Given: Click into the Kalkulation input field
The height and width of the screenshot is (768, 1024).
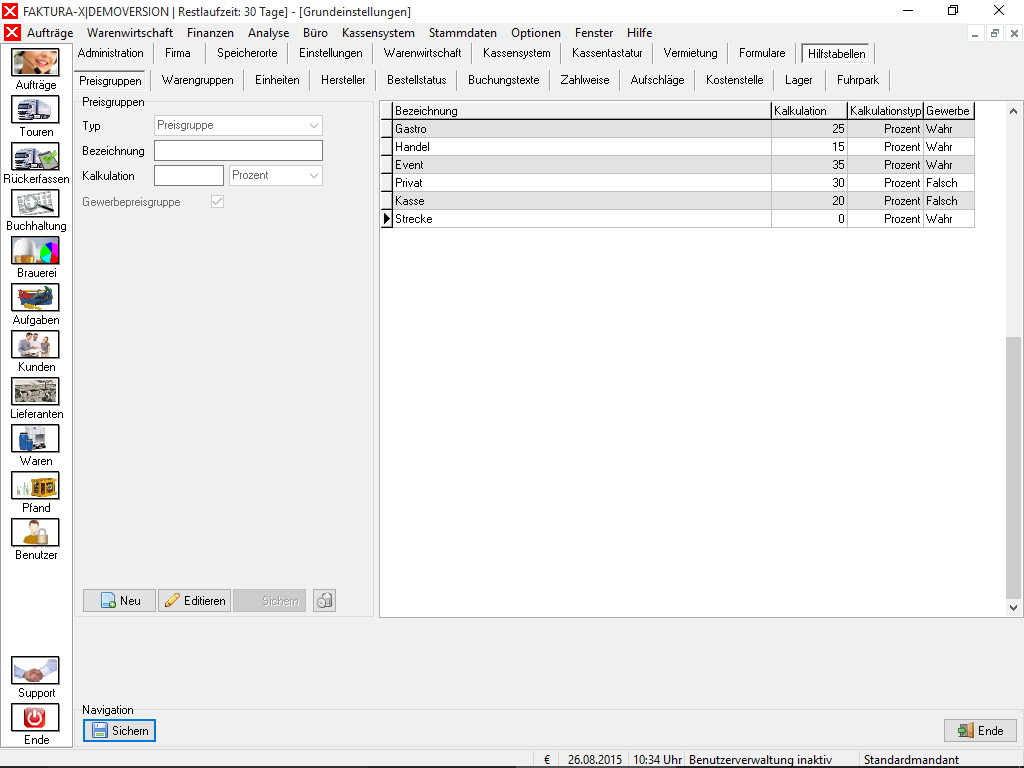Looking at the screenshot, I should coord(189,175).
